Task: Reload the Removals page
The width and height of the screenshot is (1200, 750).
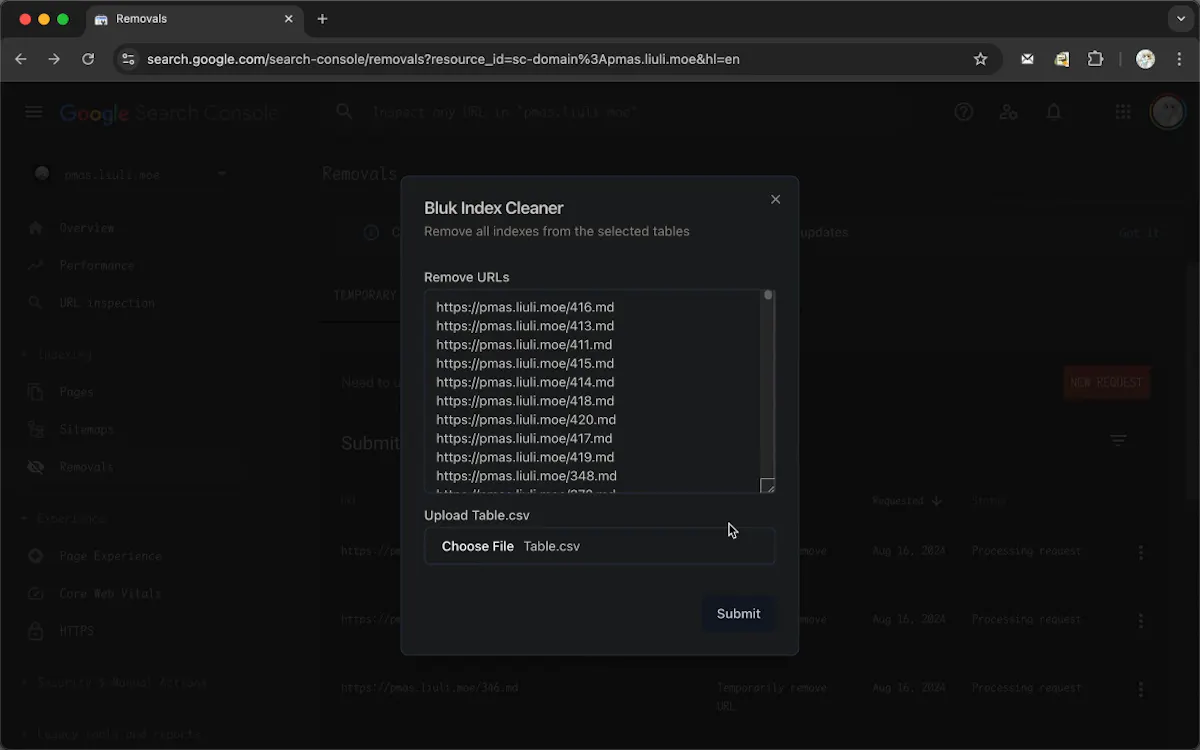Action: tap(88, 59)
